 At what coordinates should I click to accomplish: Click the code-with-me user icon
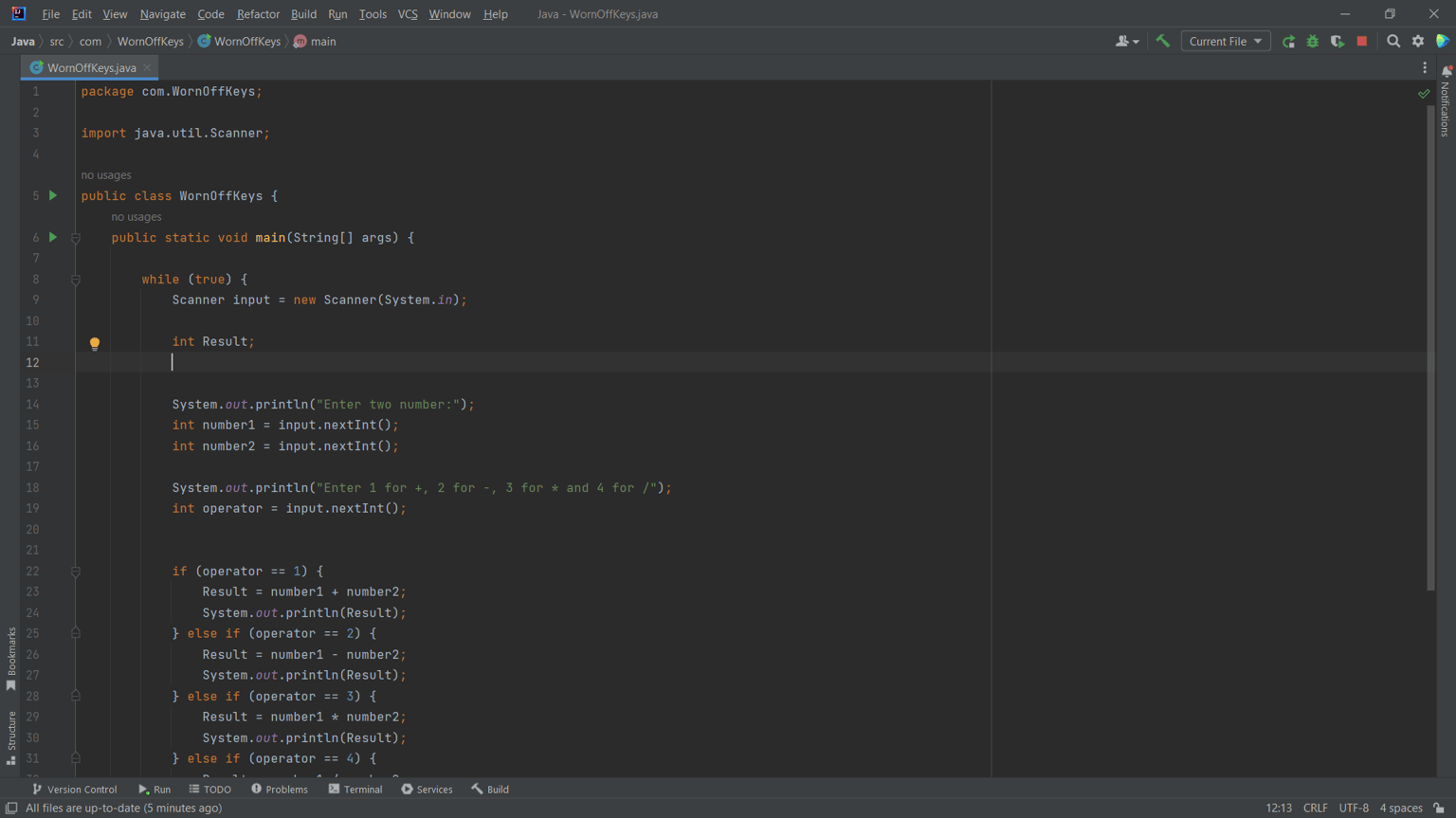pos(1127,41)
